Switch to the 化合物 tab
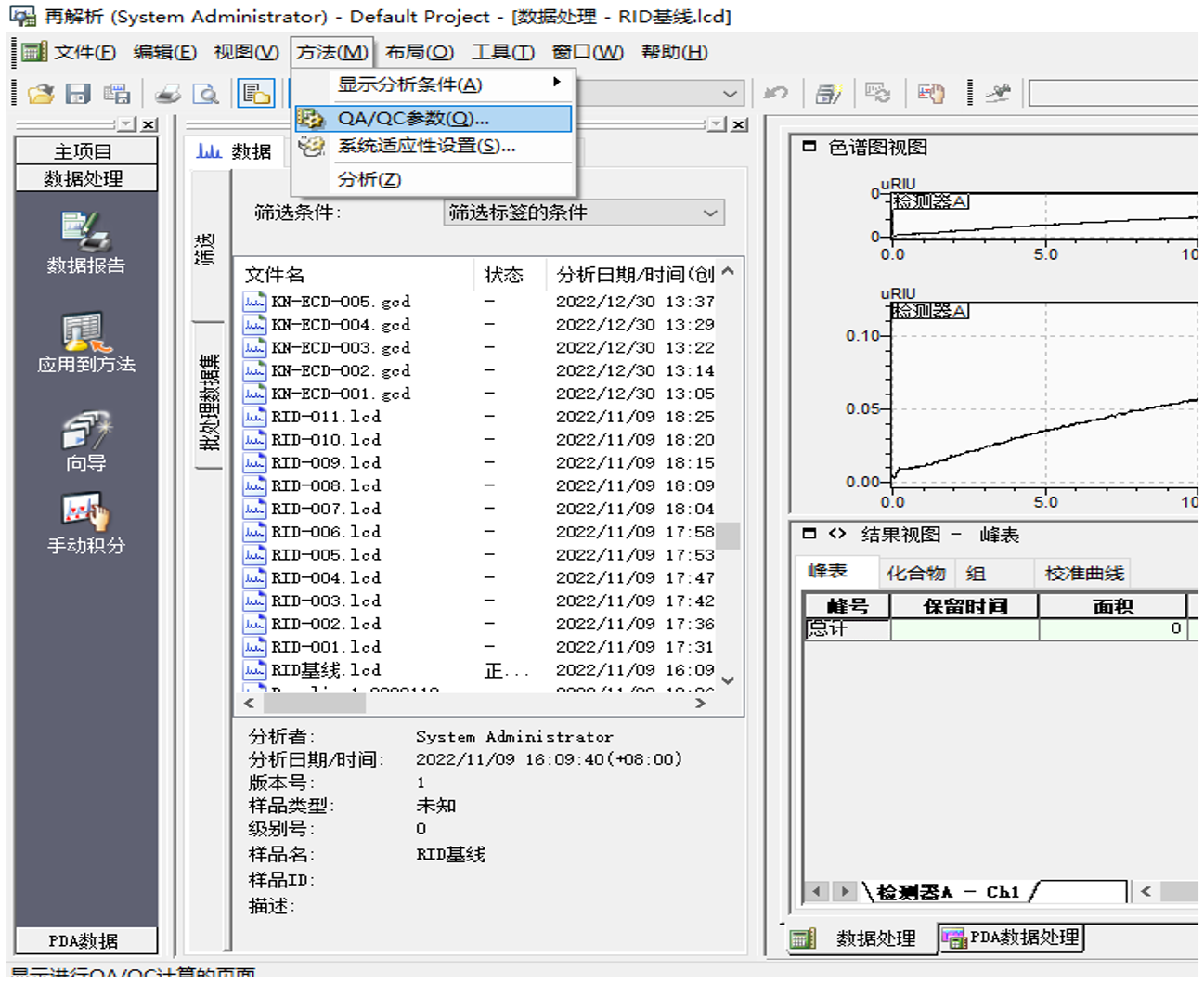1204x983 pixels. 915,573
